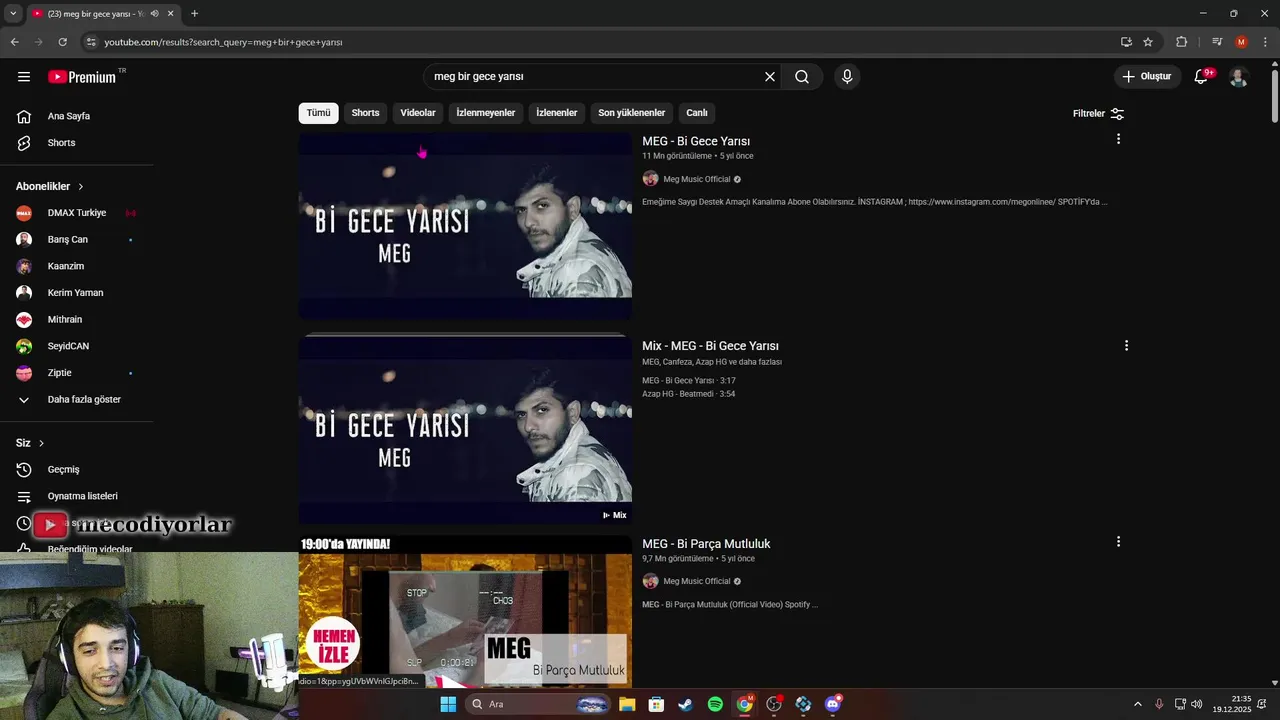Expand the Abonelikler section chevron
This screenshot has height=720, width=1280.
click(x=81, y=187)
